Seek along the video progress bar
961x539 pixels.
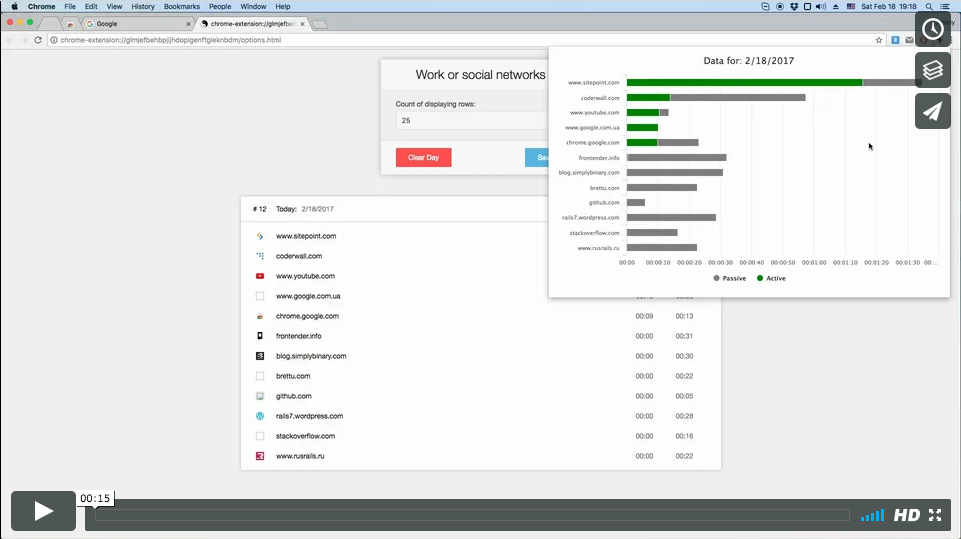(472, 515)
